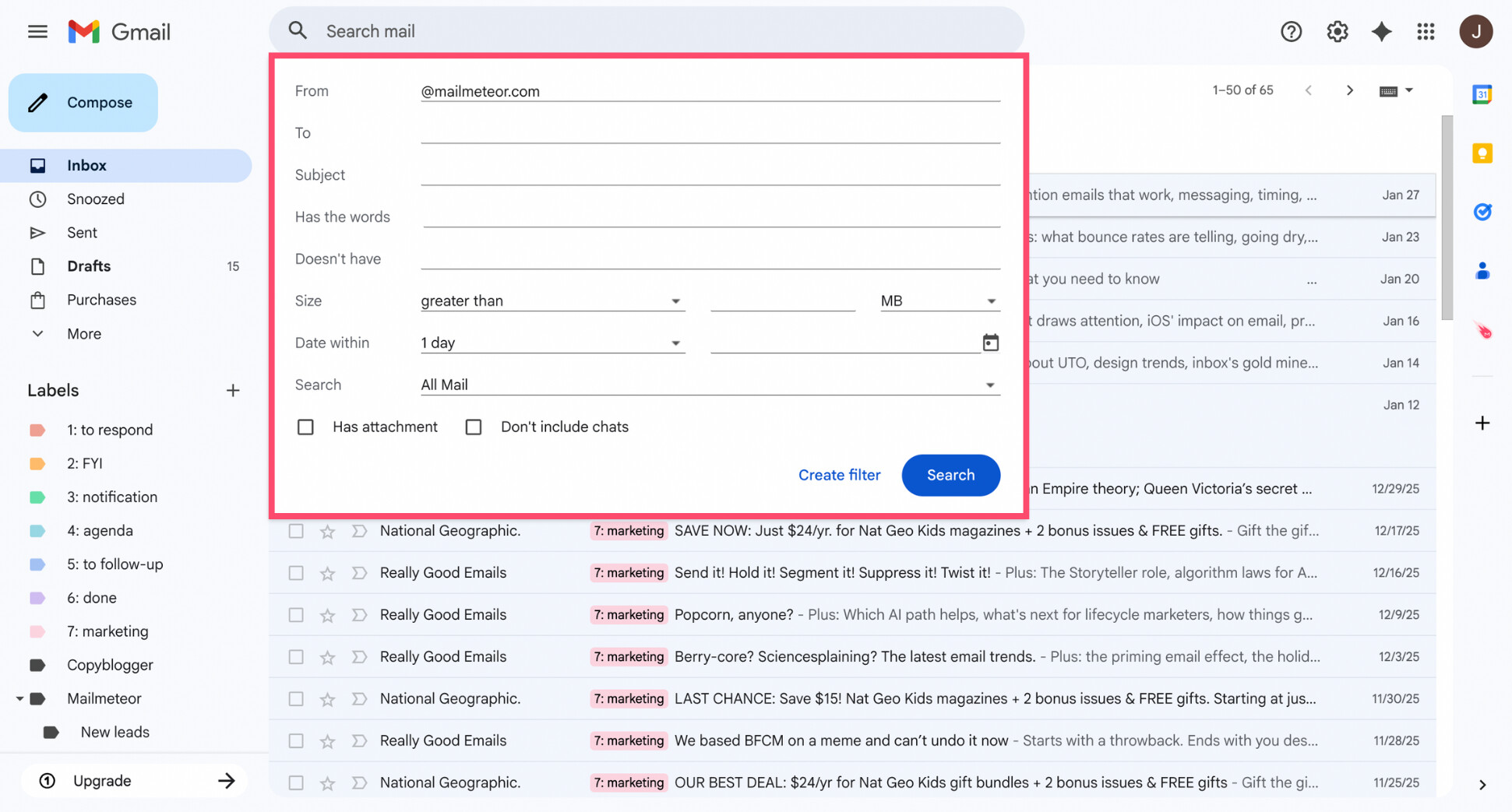Open Google Calendar in the side panel
The height and width of the screenshot is (812, 1512).
(1482, 94)
